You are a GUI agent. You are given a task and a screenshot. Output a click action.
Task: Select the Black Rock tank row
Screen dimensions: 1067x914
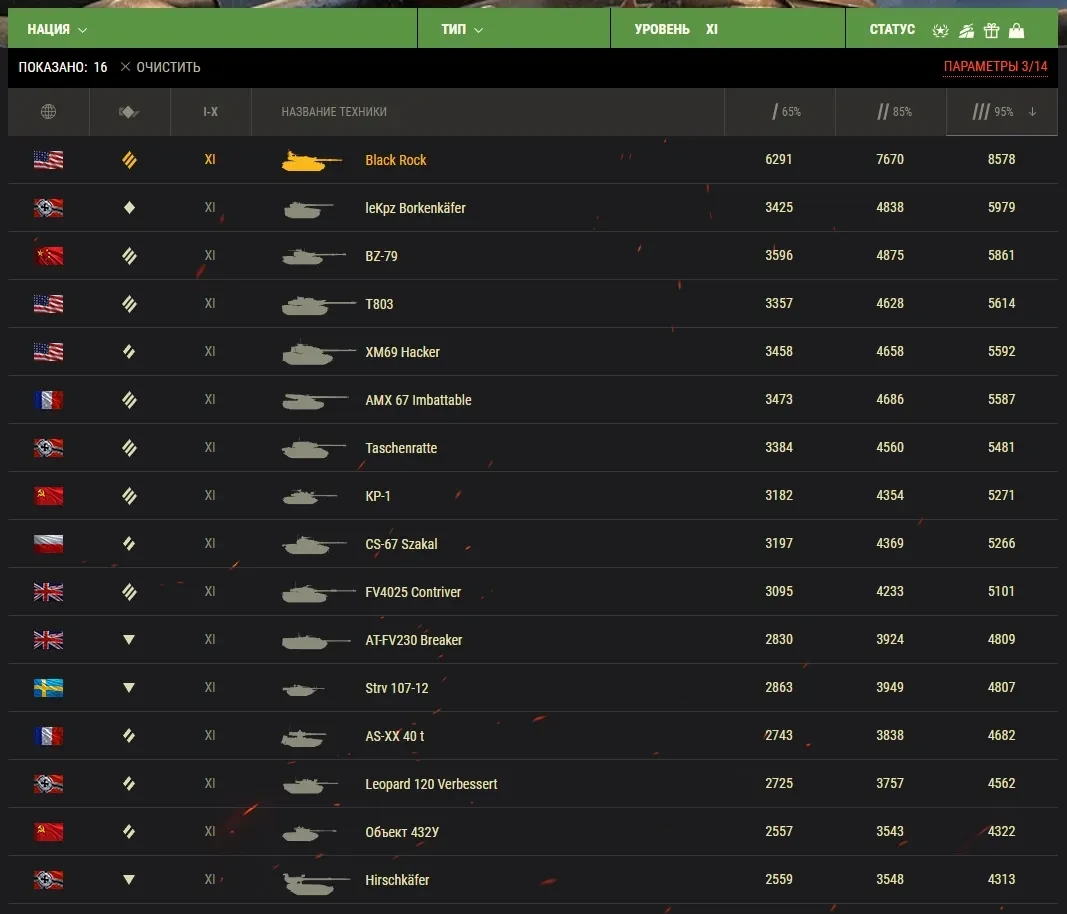point(396,160)
